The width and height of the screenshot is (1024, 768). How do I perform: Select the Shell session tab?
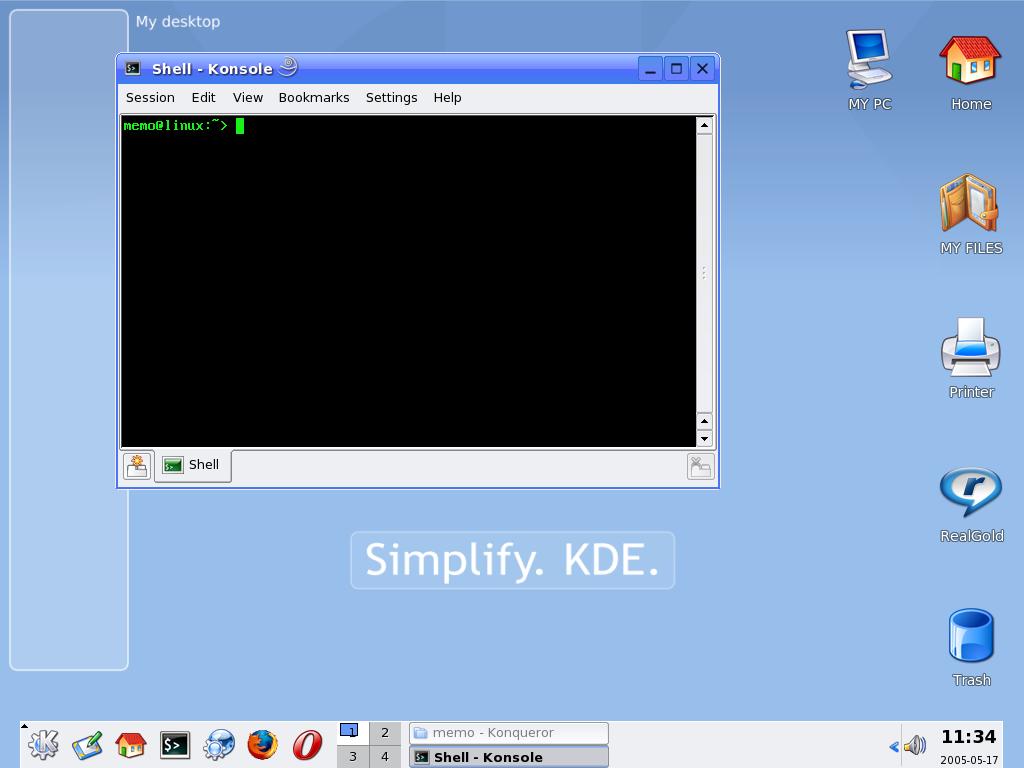point(192,465)
